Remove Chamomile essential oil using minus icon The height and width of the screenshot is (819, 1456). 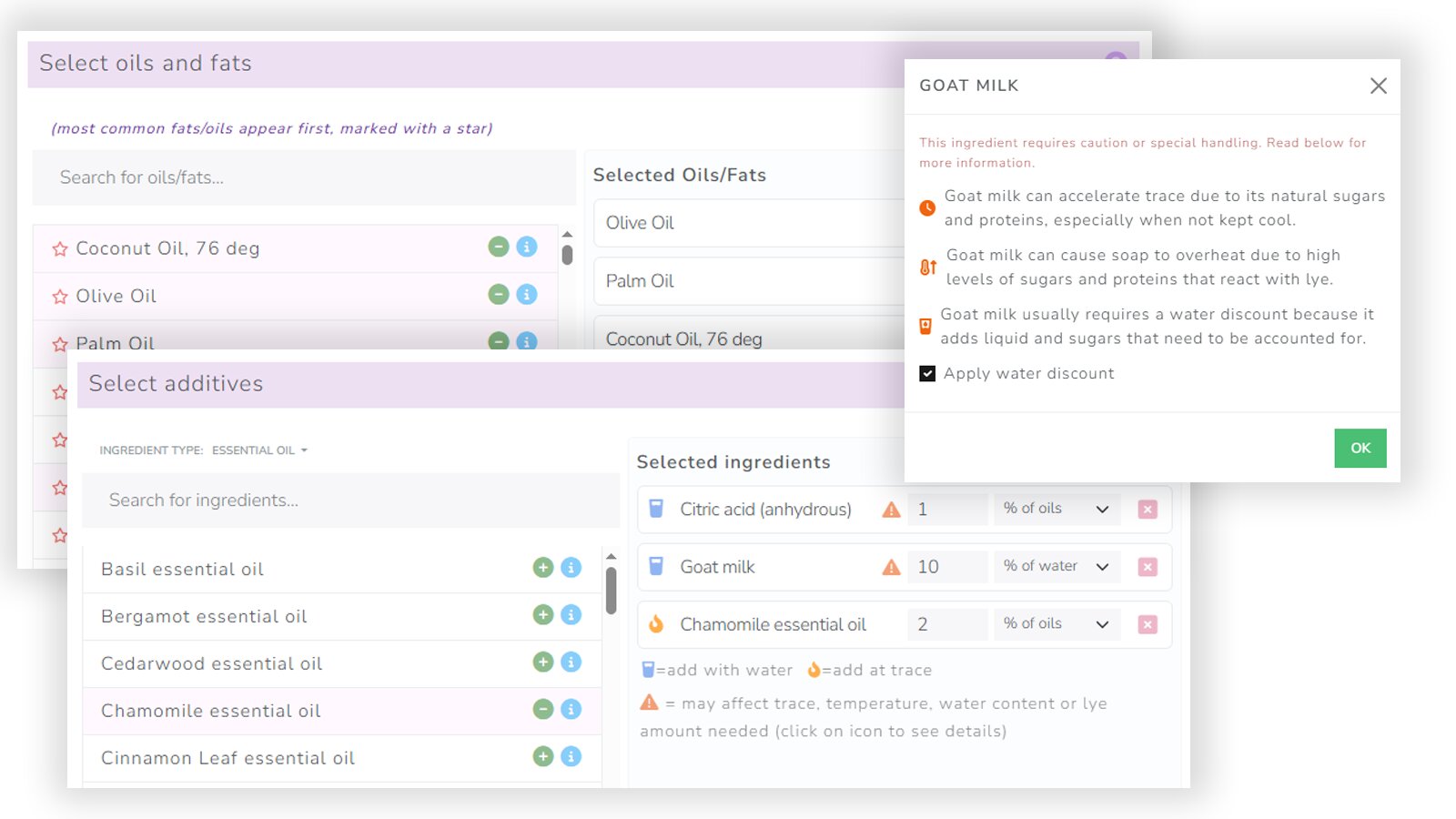[x=543, y=710]
